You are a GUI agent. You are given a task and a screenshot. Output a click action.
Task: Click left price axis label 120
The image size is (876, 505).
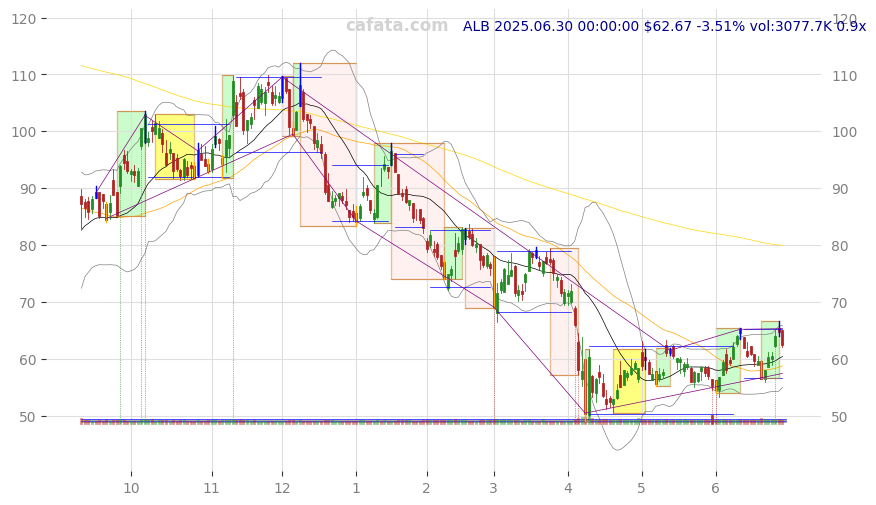coord(23,19)
